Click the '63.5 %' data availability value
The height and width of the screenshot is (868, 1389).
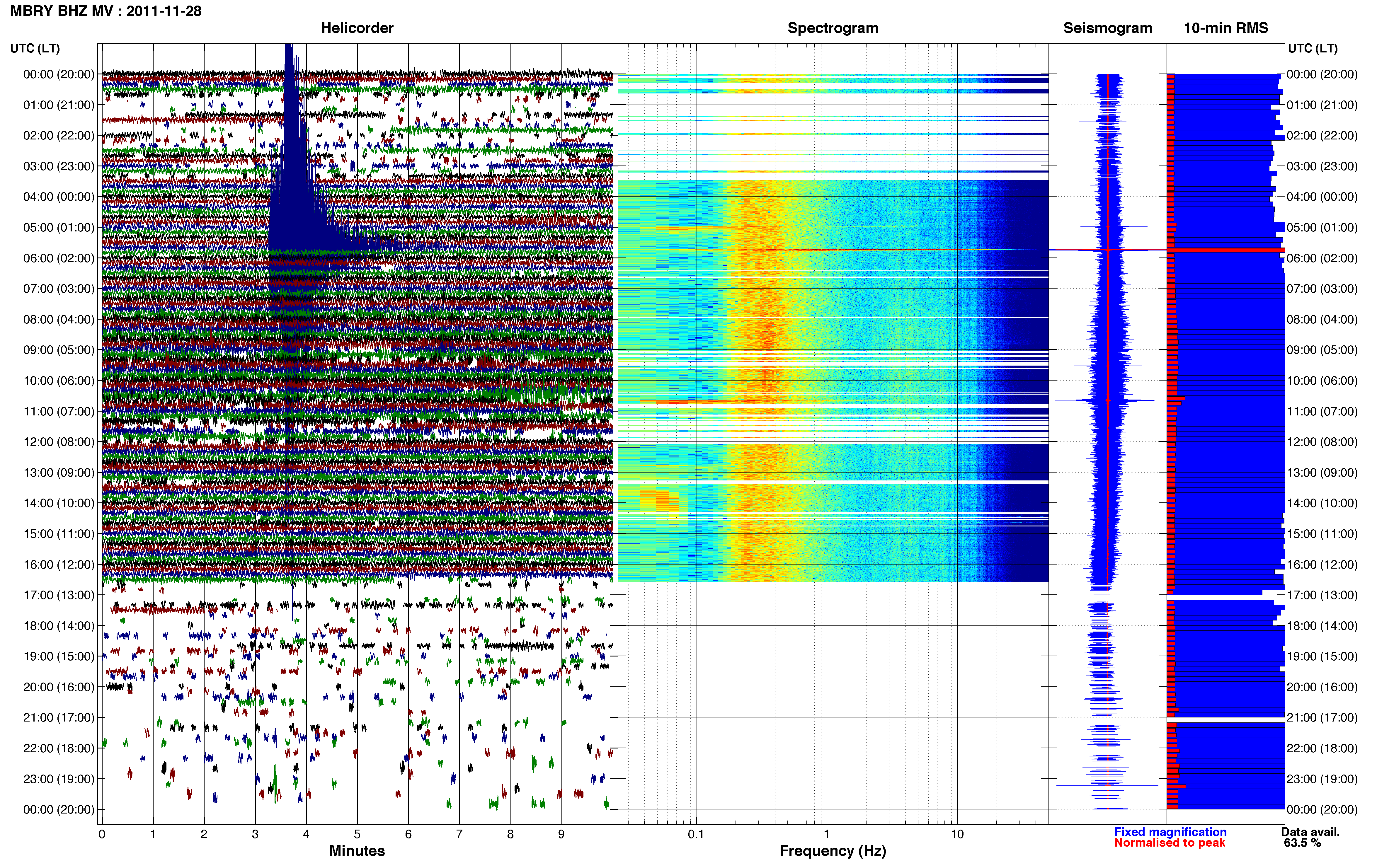(x=1302, y=843)
